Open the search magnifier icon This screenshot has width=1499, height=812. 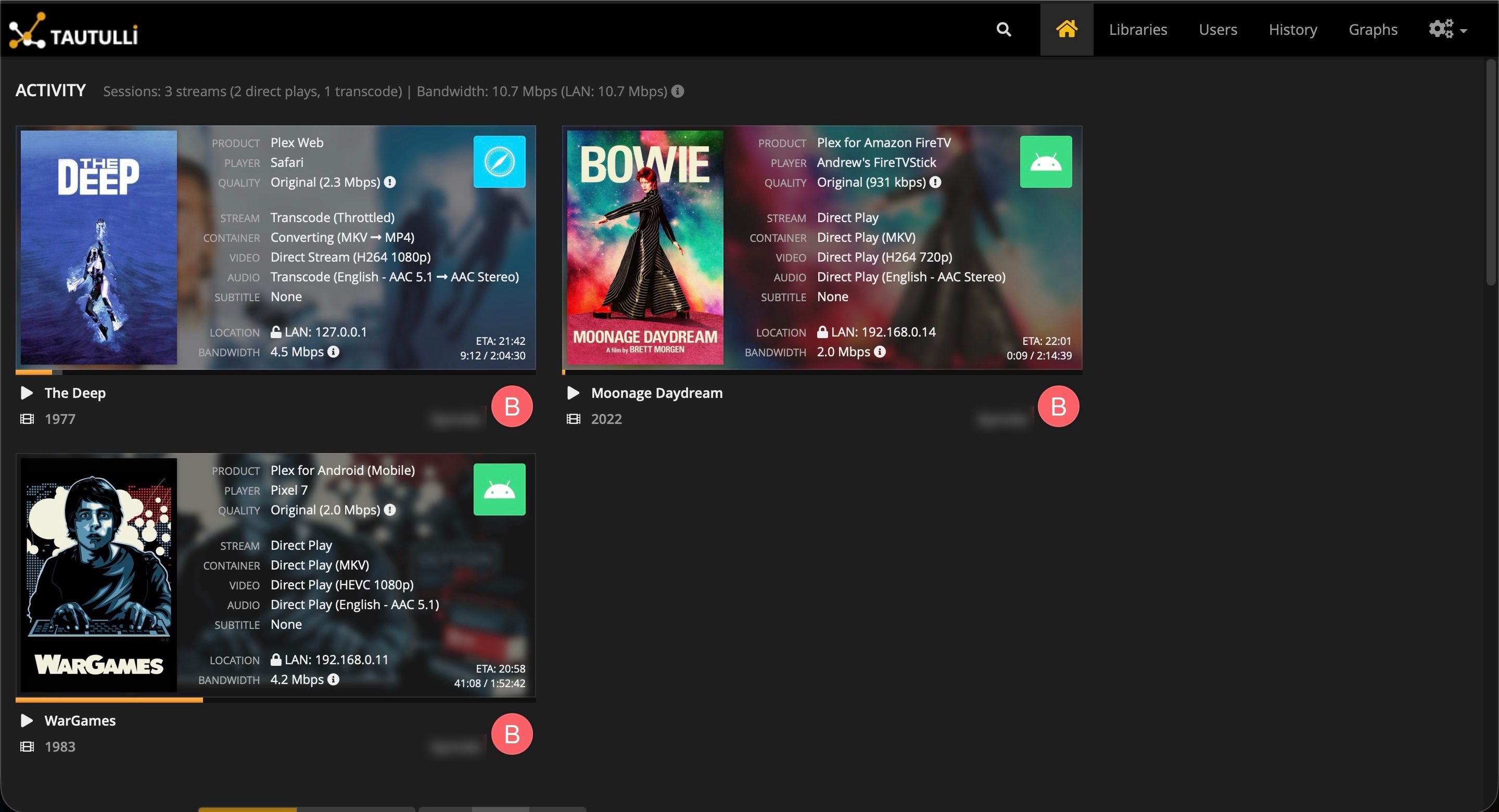pos(1003,29)
